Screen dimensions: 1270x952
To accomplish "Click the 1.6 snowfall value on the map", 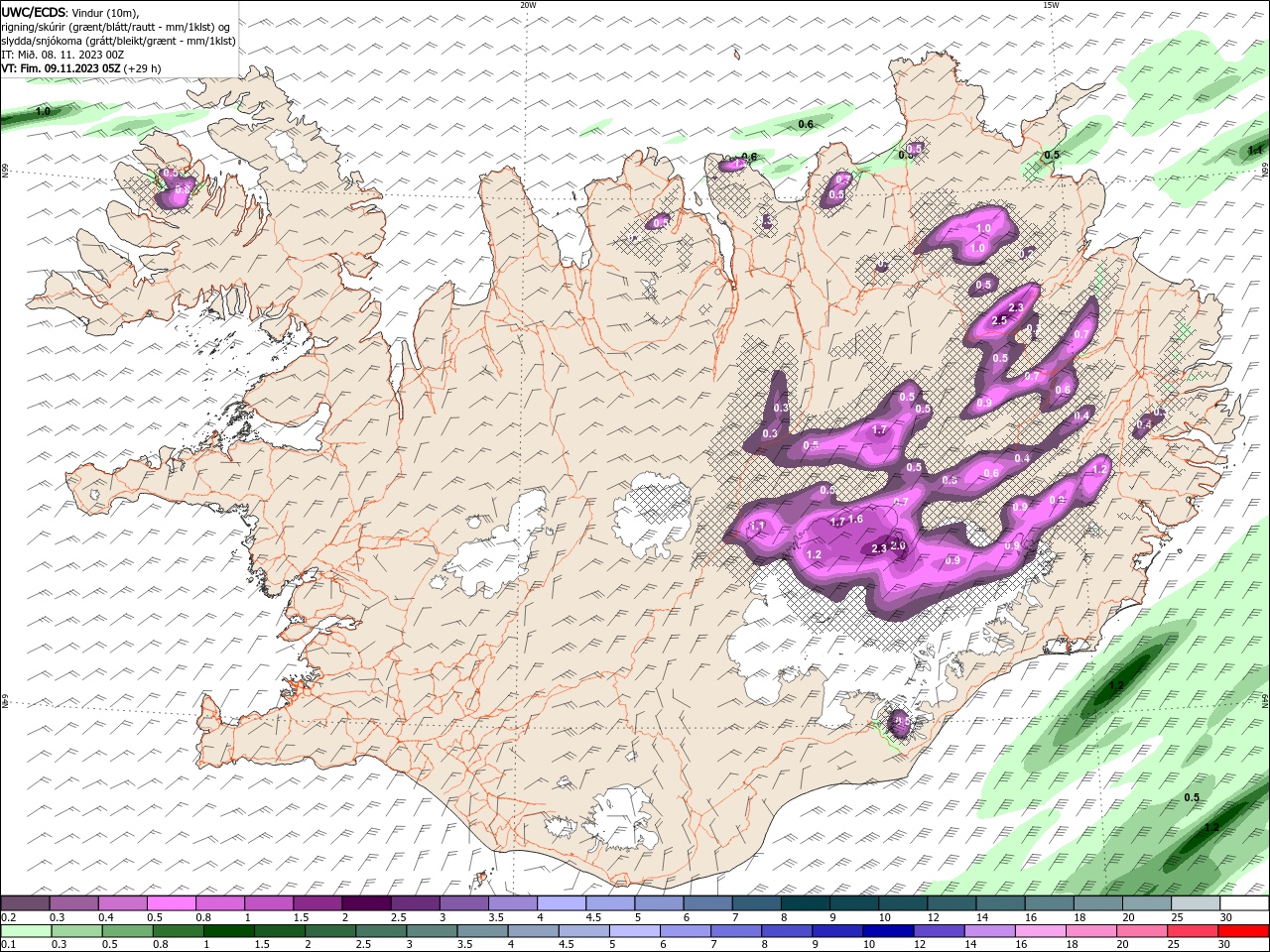I will [856, 520].
